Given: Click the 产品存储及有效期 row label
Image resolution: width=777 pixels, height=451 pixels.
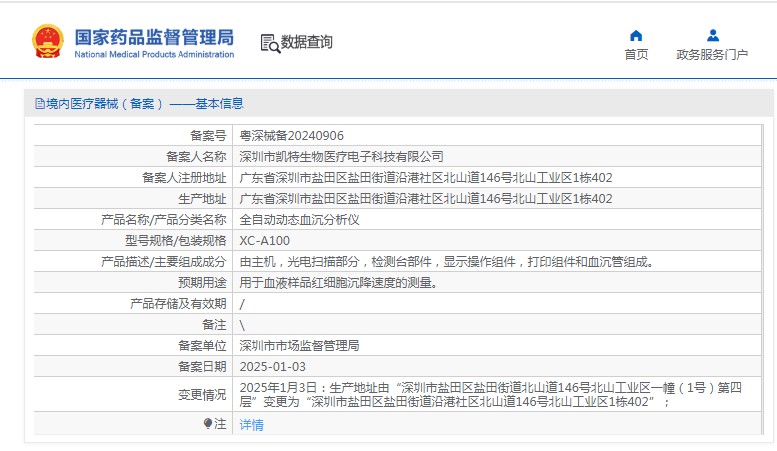Looking at the screenshot, I should [x=178, y=304].
